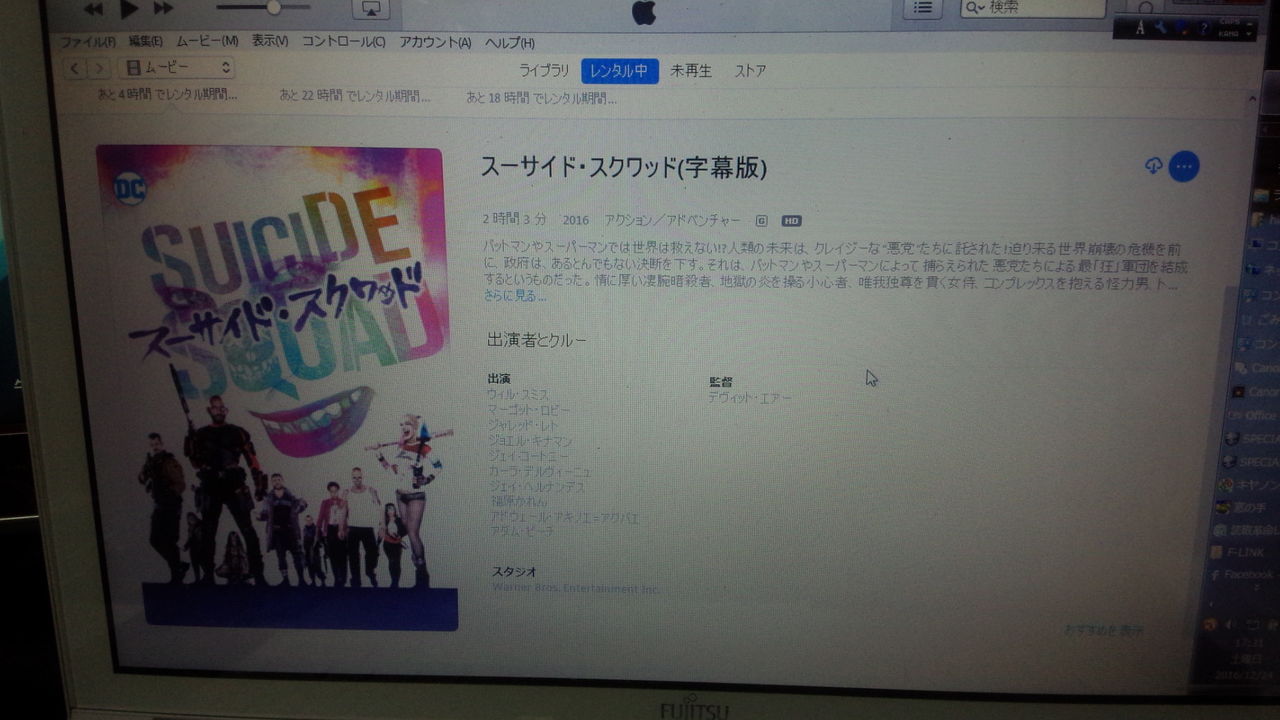Switch to the 未再生 tab
This screenshot has height=720, width=1280.
tap(691, 71)
